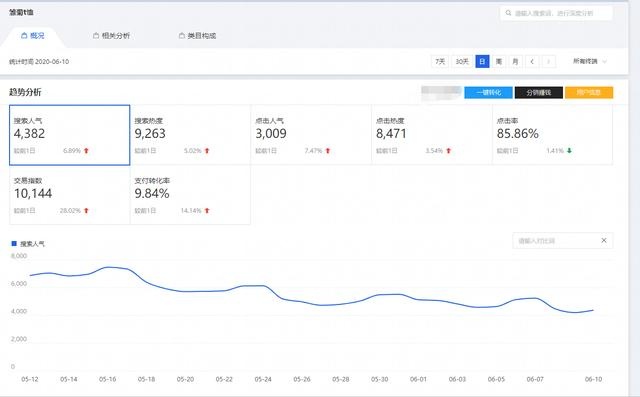Image resolution: width=640 pixels, height=397 pixels.
Task: Select the 7天 time range
Action: click(440, 62)
